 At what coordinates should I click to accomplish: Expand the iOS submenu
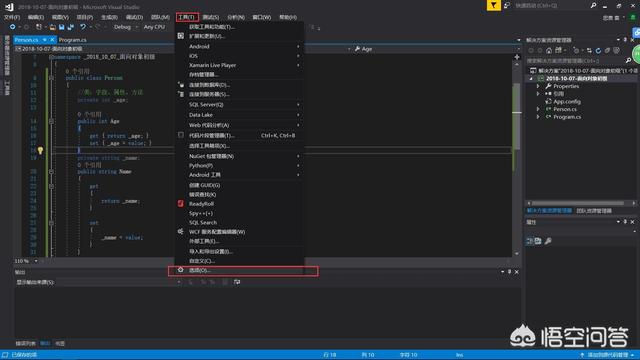tap(240, 56)
